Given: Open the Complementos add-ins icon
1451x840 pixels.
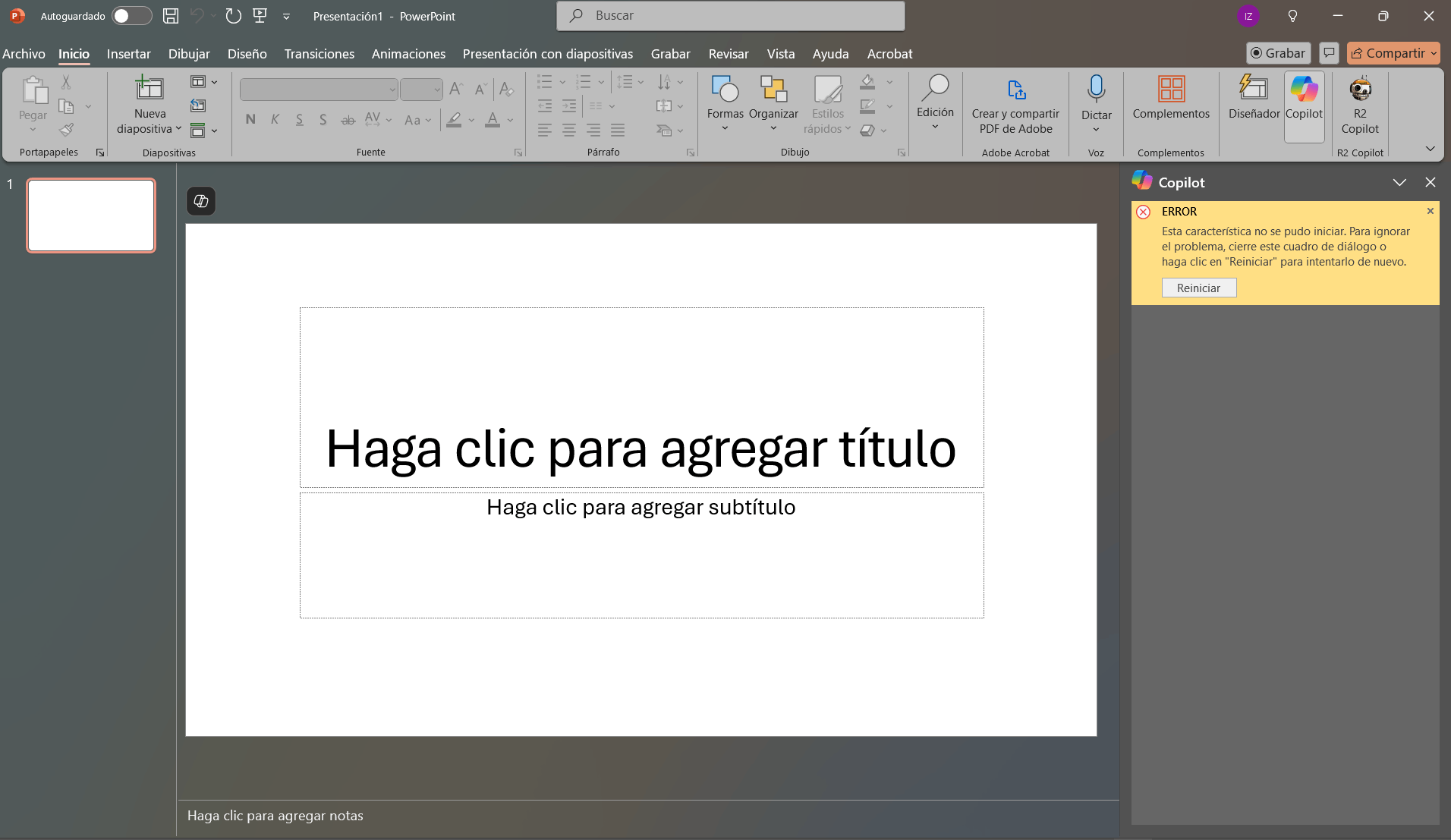Looking at the screenshot, I should [x=1171, y=90].
